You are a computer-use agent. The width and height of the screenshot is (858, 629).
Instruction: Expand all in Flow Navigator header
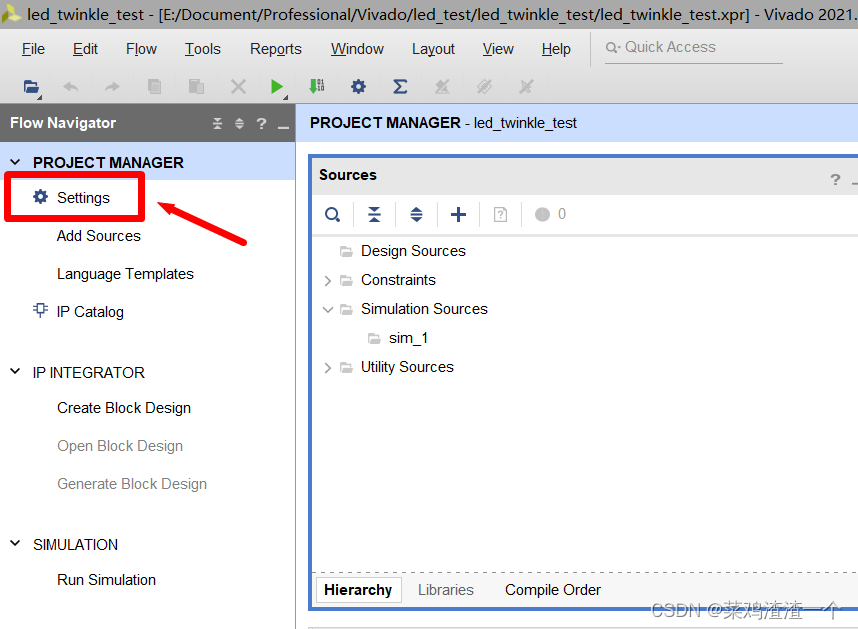239,124
